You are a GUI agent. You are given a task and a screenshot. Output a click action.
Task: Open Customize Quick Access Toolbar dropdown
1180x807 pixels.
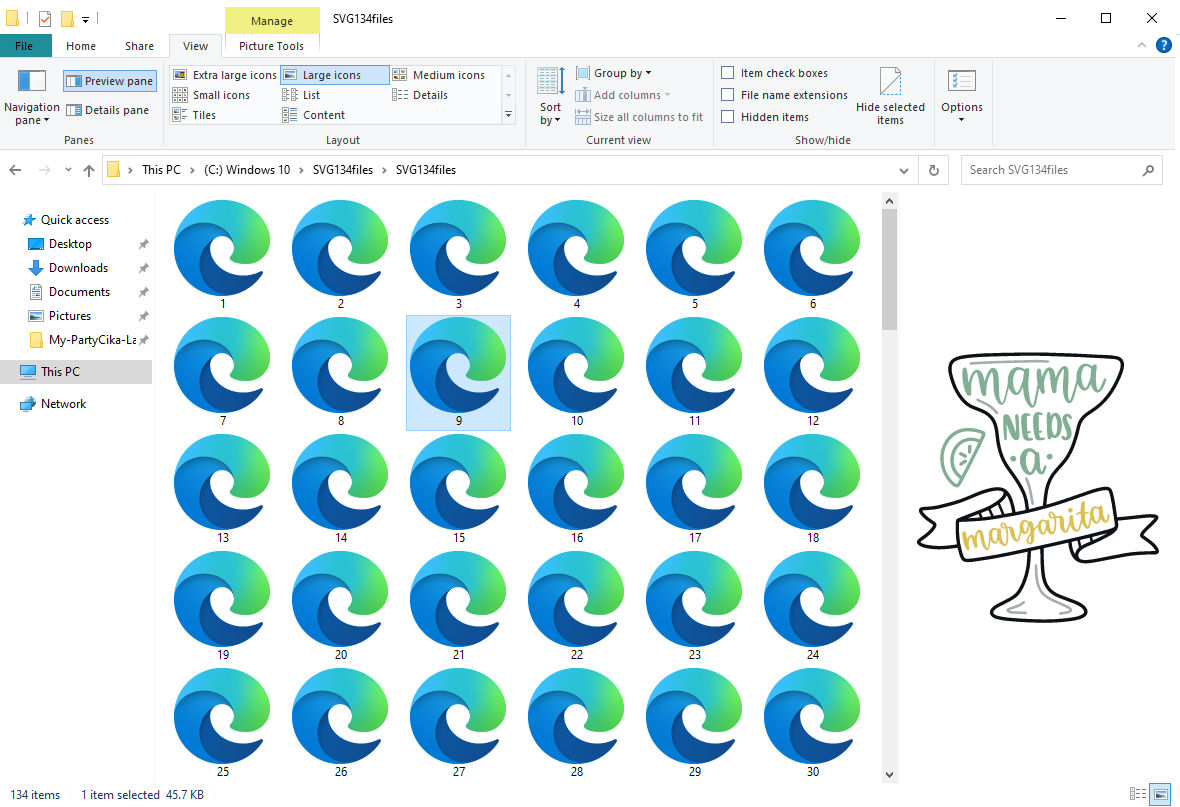point(86,20)
